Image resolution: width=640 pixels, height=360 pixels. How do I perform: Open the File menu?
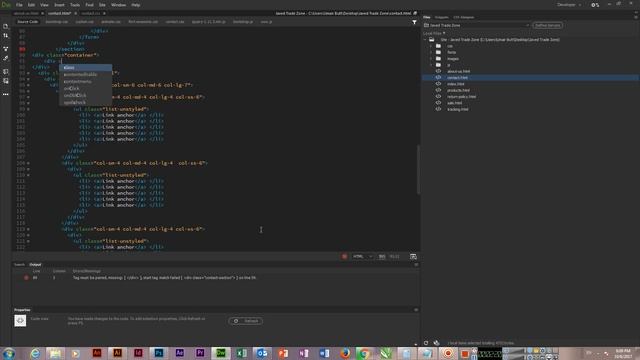19,5
